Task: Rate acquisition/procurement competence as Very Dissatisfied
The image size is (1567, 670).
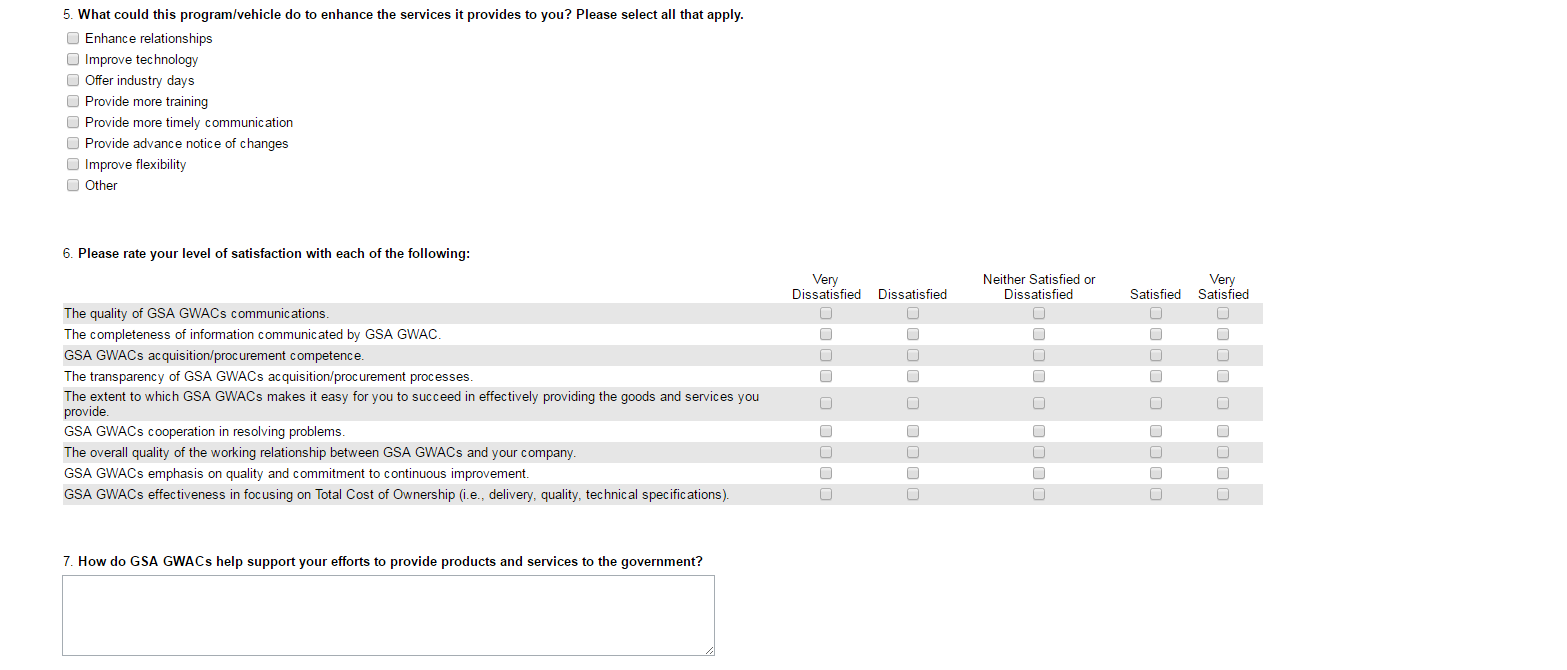Action: (826, 355)
